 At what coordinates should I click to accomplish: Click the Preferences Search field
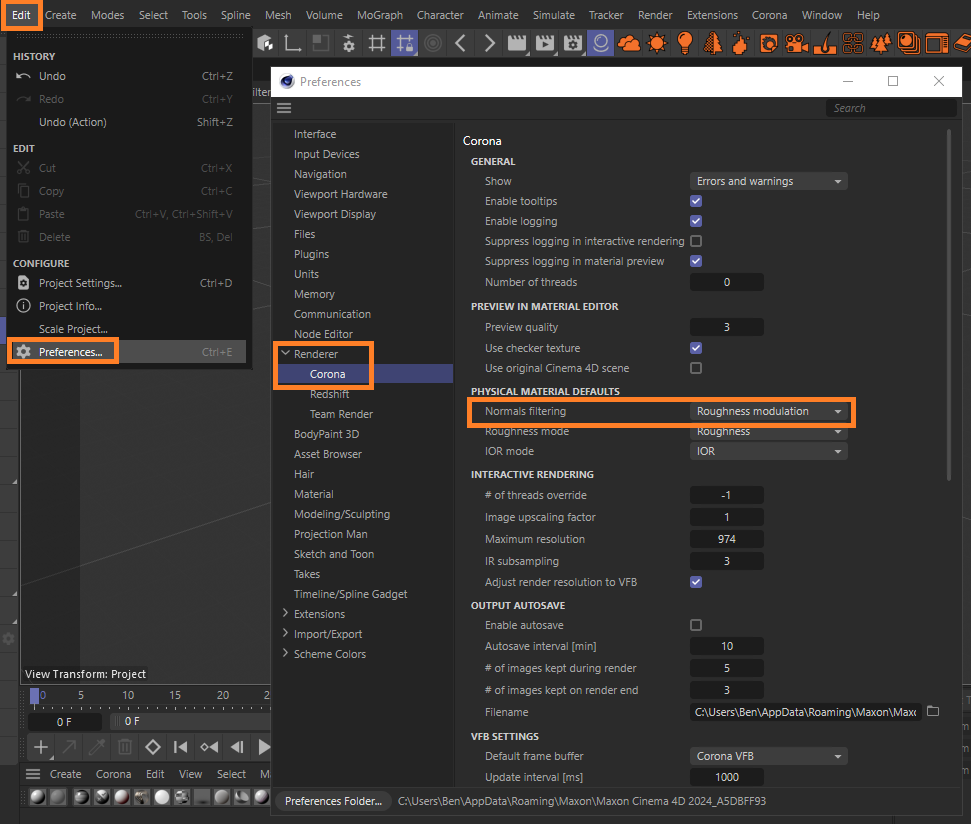pos(891,108)
